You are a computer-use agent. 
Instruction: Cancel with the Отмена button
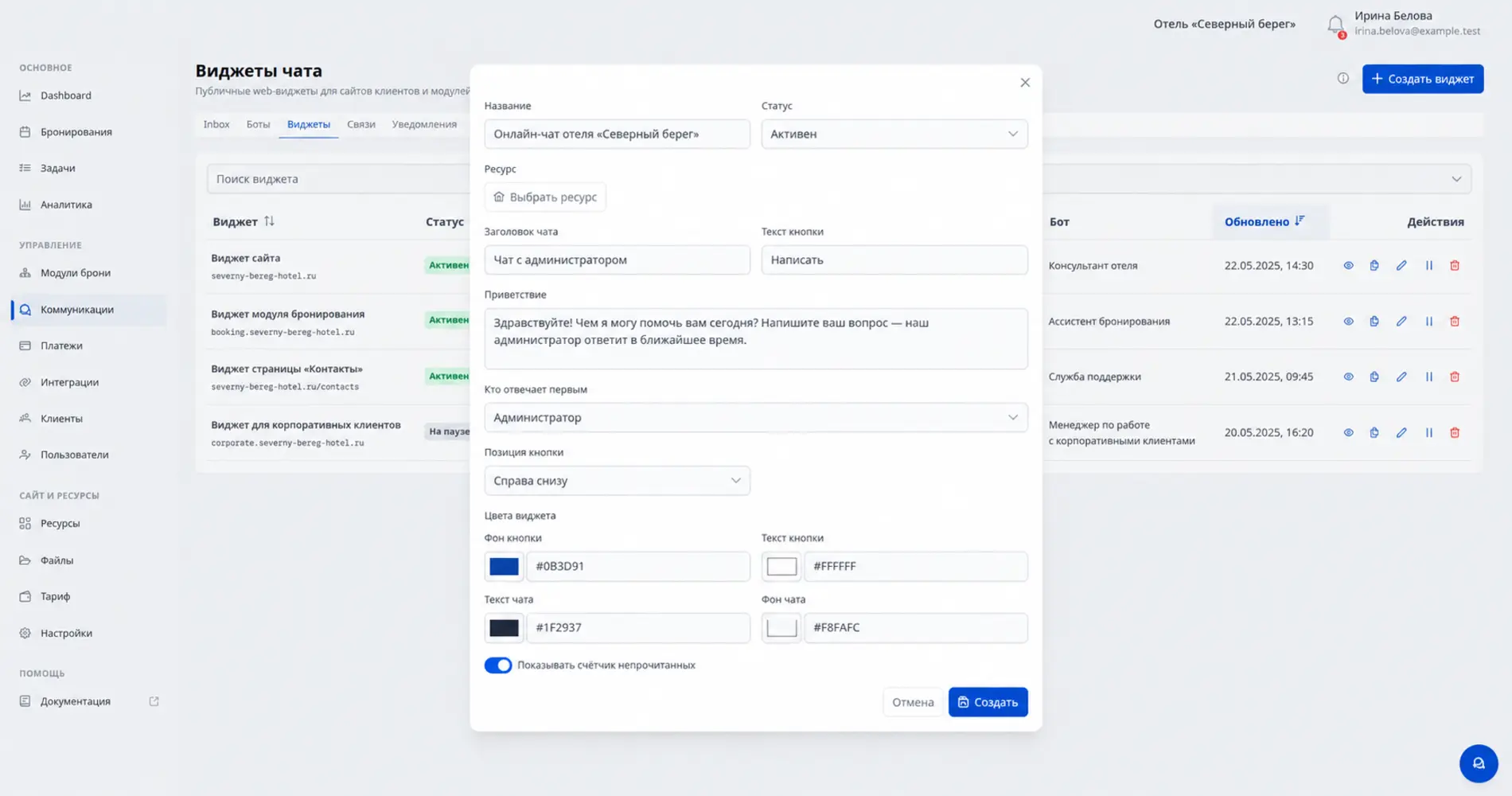pyautogui.click(x=913, y=702)
